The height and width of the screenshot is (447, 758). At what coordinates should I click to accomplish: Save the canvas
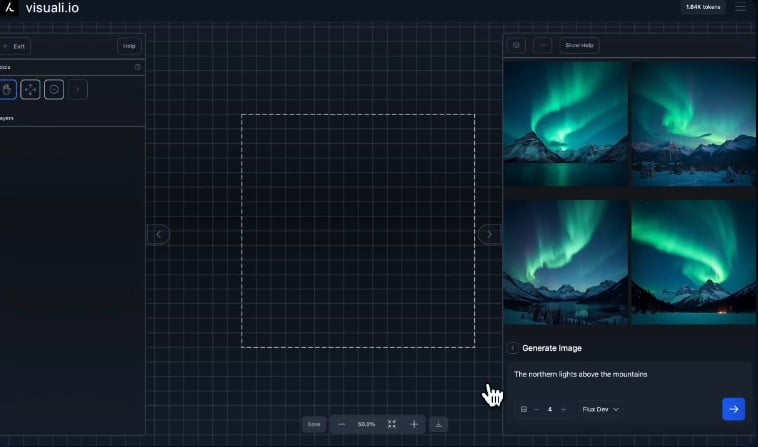pos(314,424)
